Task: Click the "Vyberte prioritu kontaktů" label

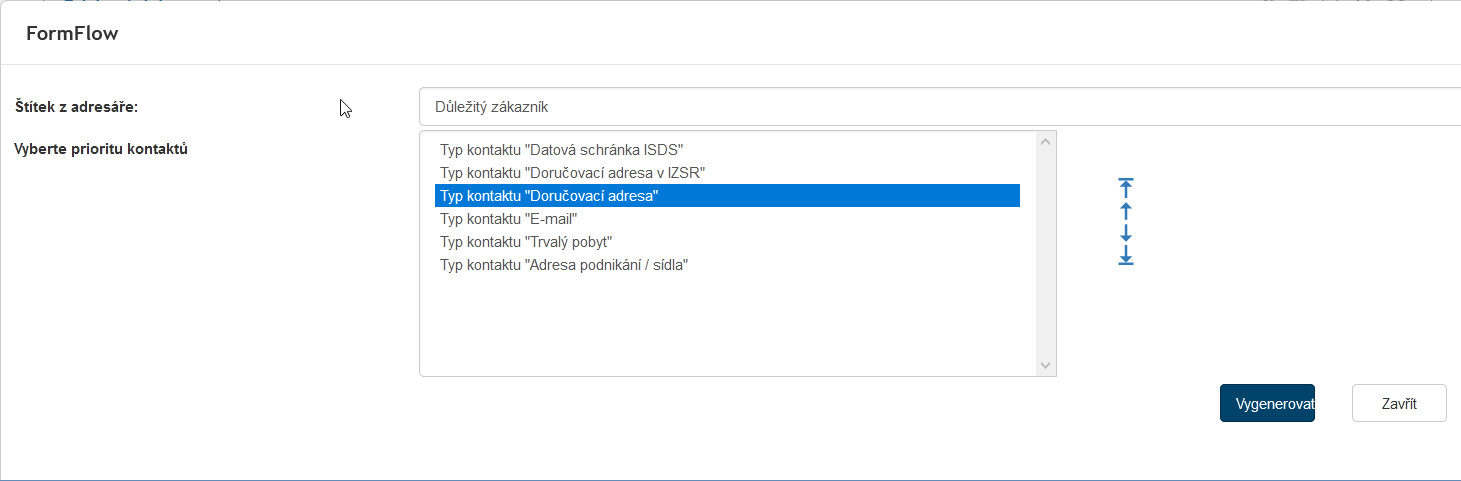Action: pos(101,149)
